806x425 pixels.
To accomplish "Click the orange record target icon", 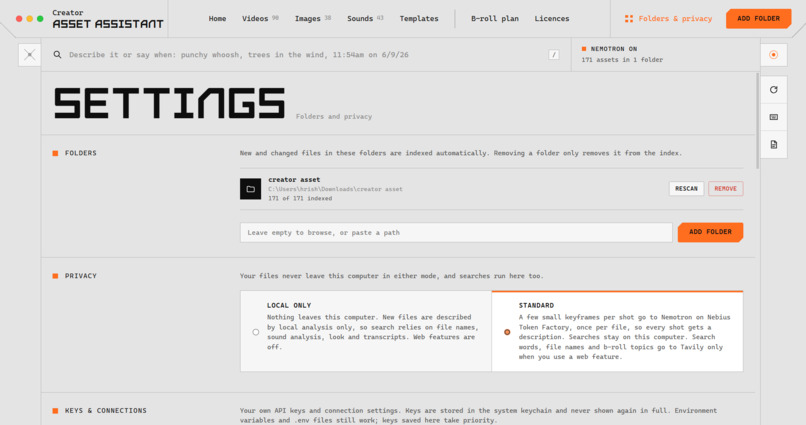I will tap(773, 54).
